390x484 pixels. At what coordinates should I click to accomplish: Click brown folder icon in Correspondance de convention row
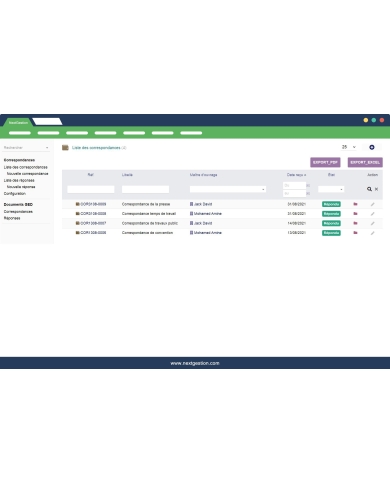(x=78, y=233)
